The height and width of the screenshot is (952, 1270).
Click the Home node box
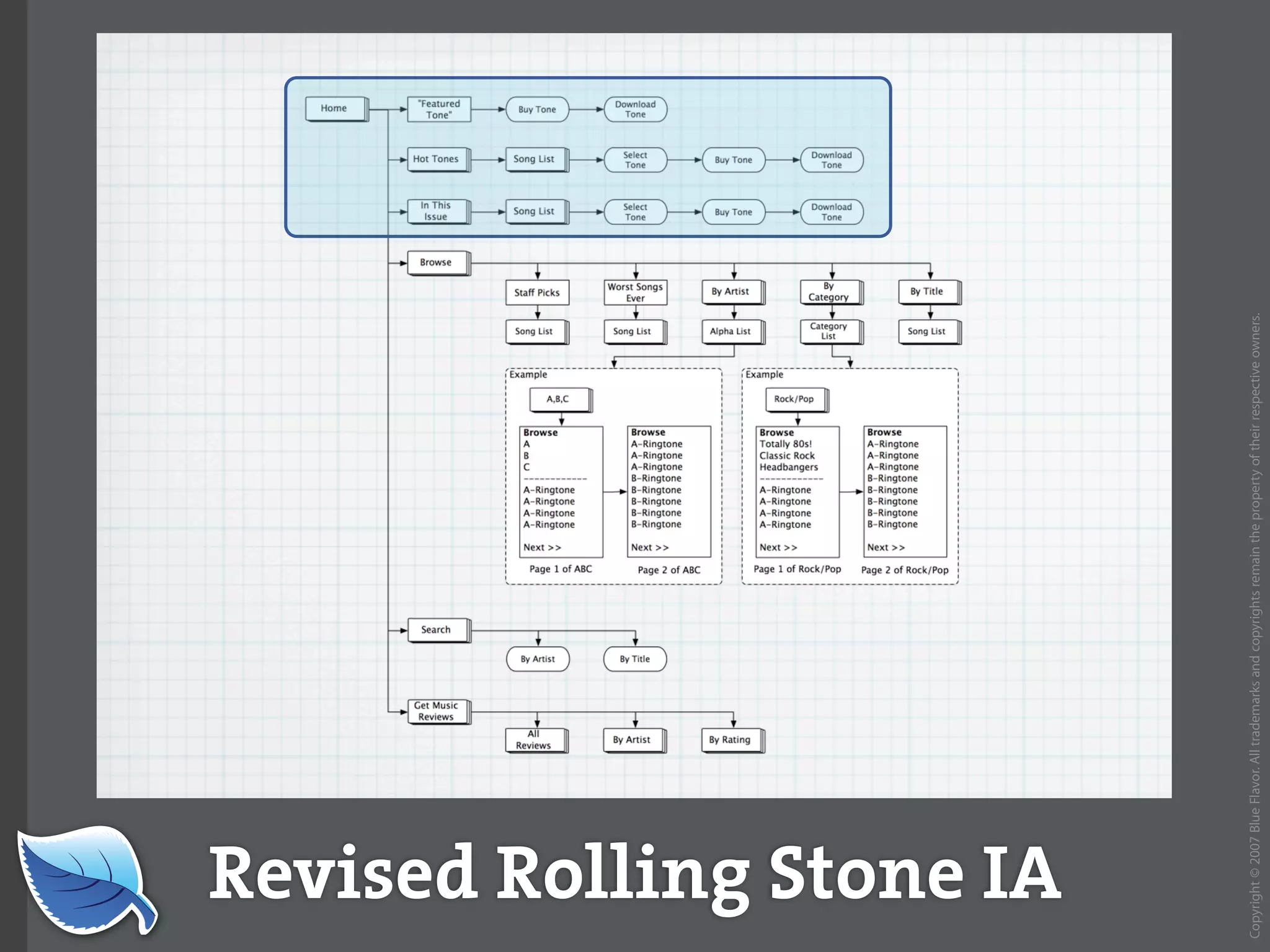(x=335, y=108)
